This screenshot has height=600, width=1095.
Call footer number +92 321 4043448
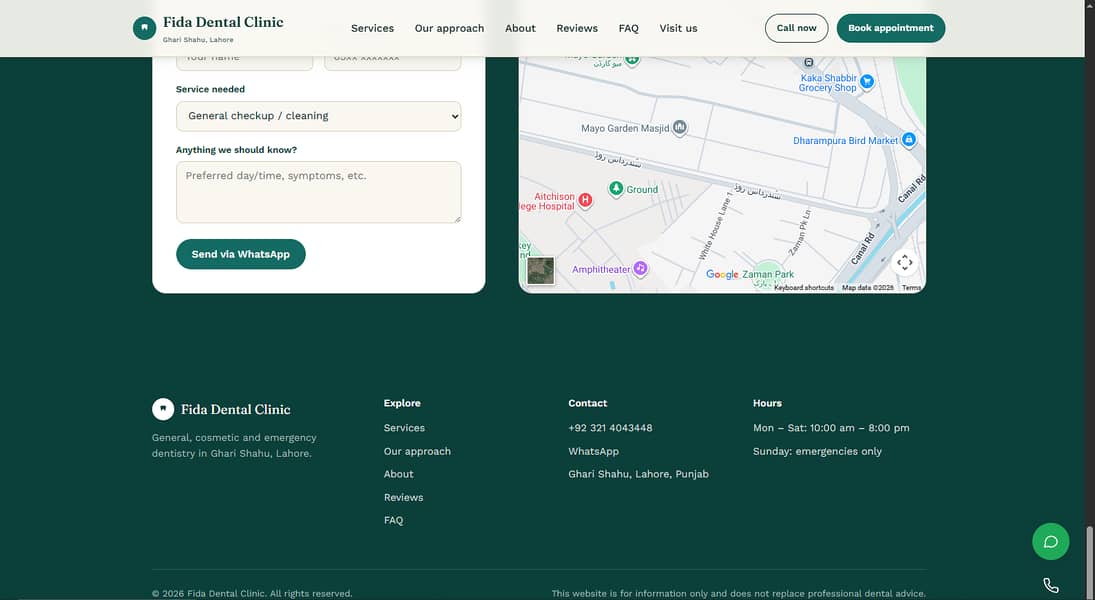click(610, 428)
